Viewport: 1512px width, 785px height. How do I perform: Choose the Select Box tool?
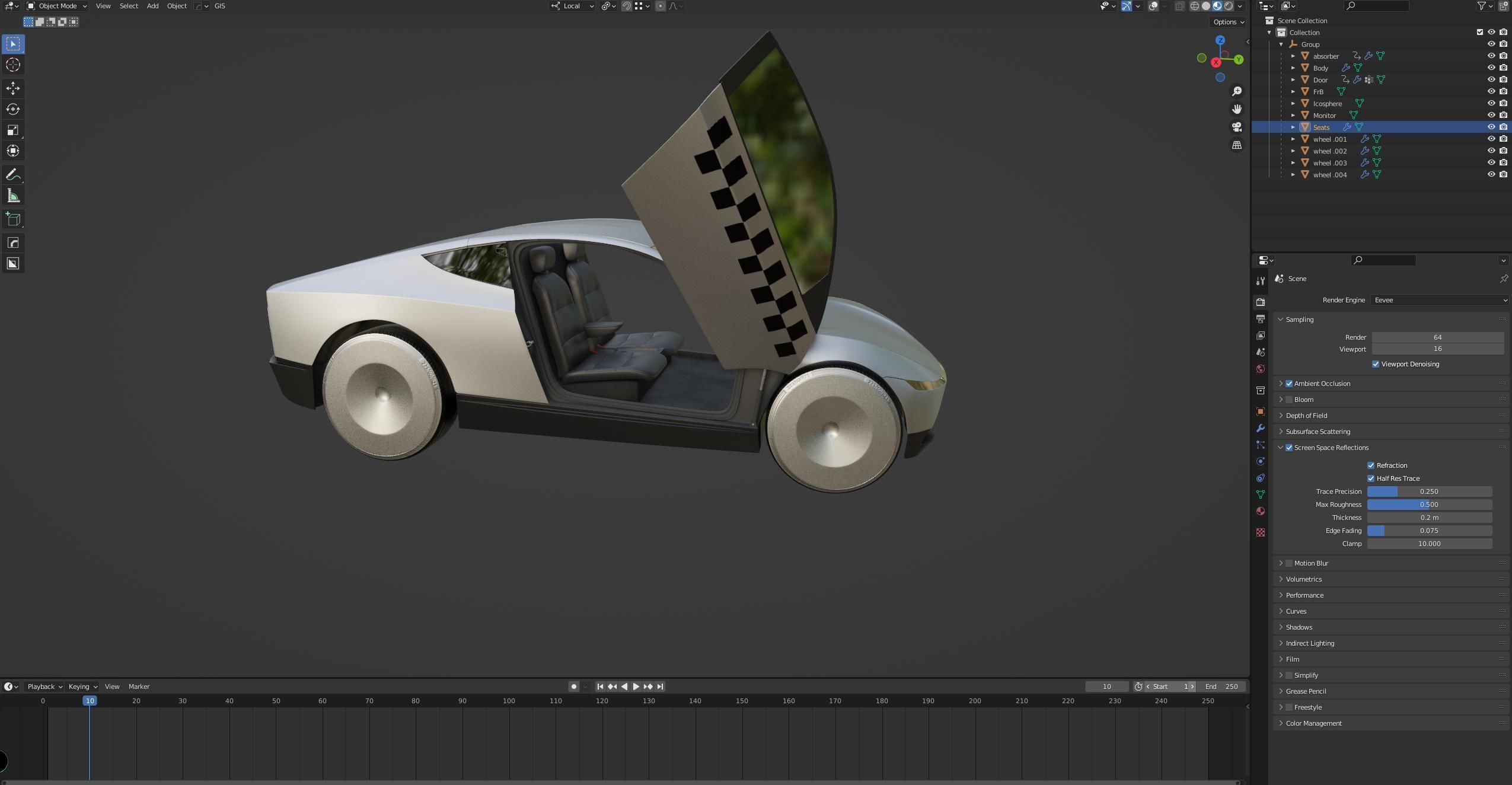click(x=13, y=44)
